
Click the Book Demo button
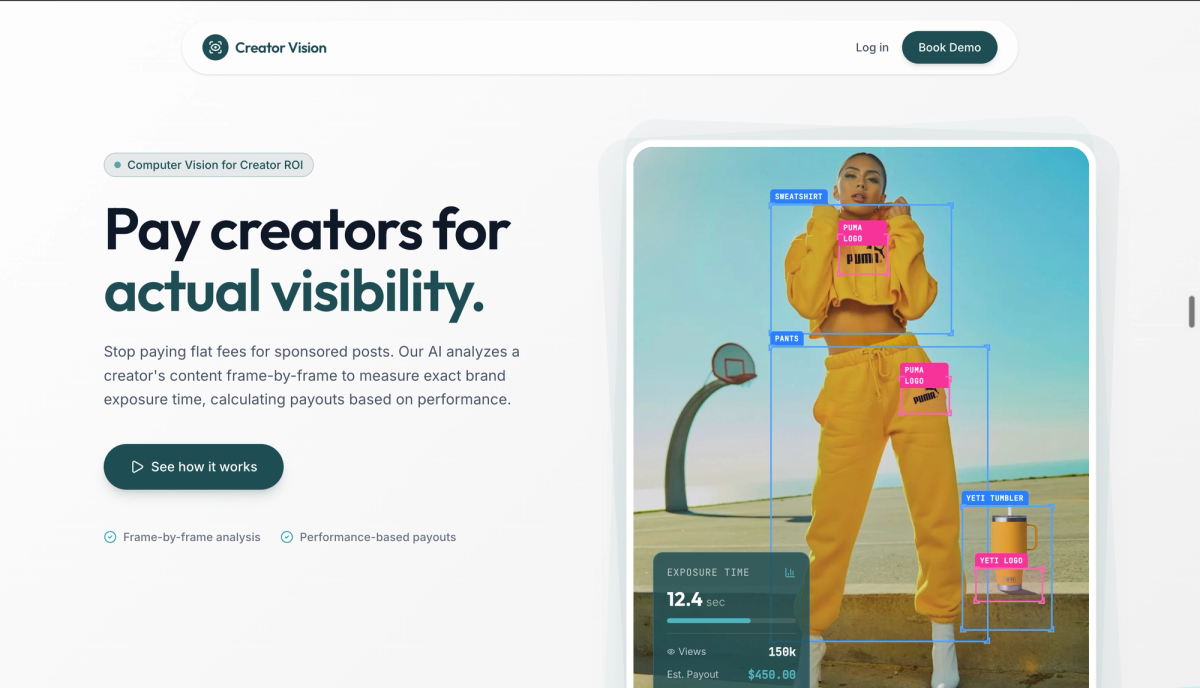(949, 47)
